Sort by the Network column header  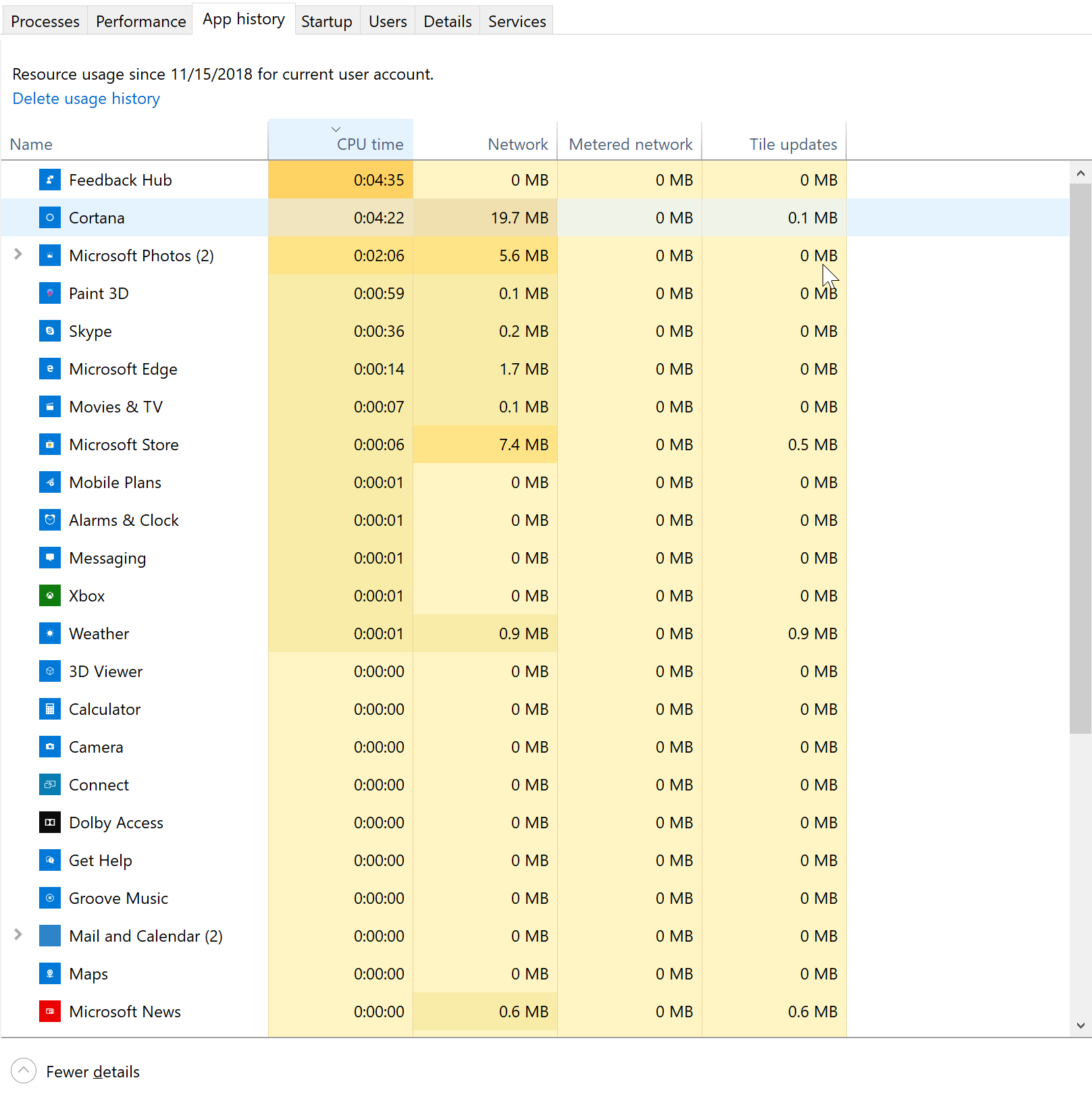click(x=517, y=144)
